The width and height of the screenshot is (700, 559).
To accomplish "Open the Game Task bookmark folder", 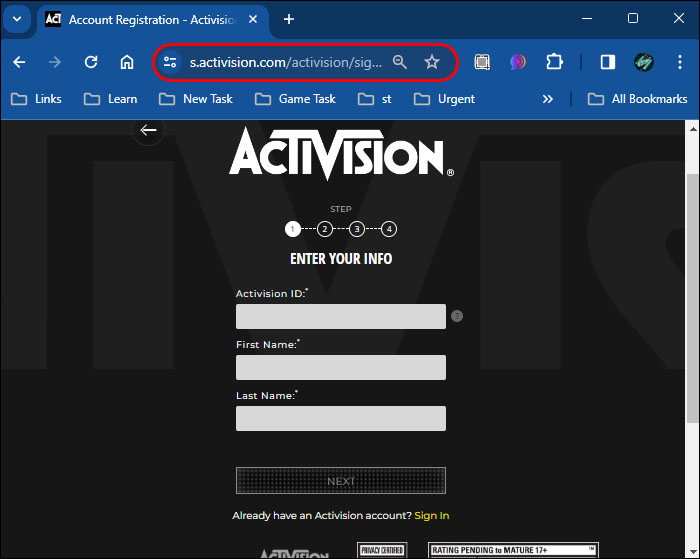I will 295,99.
